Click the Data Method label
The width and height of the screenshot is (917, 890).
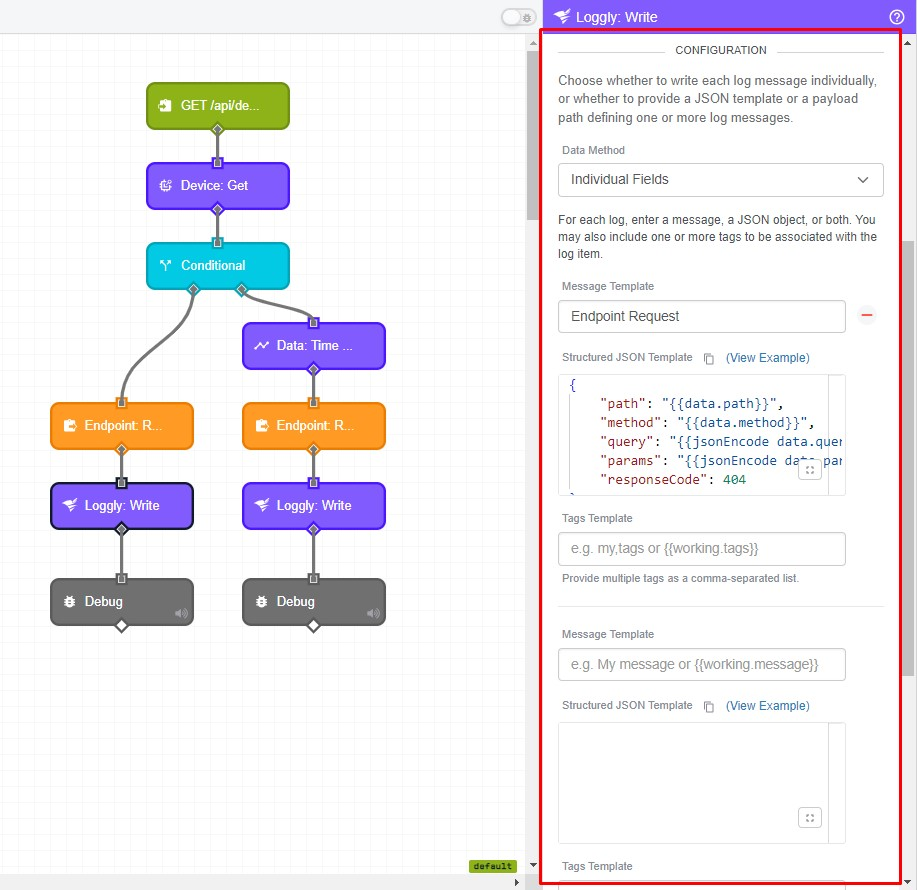click(x=593, y=150)
